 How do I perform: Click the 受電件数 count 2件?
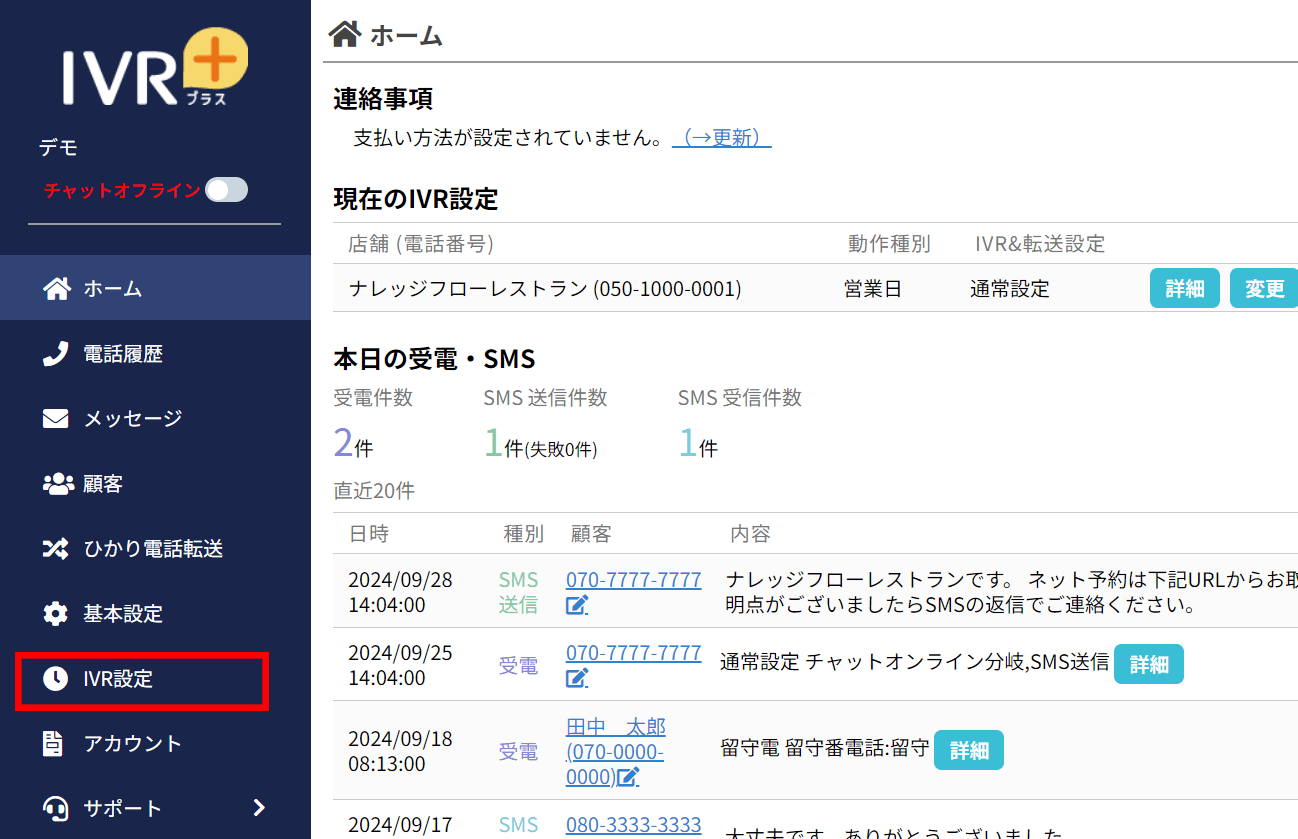(353, 443)
